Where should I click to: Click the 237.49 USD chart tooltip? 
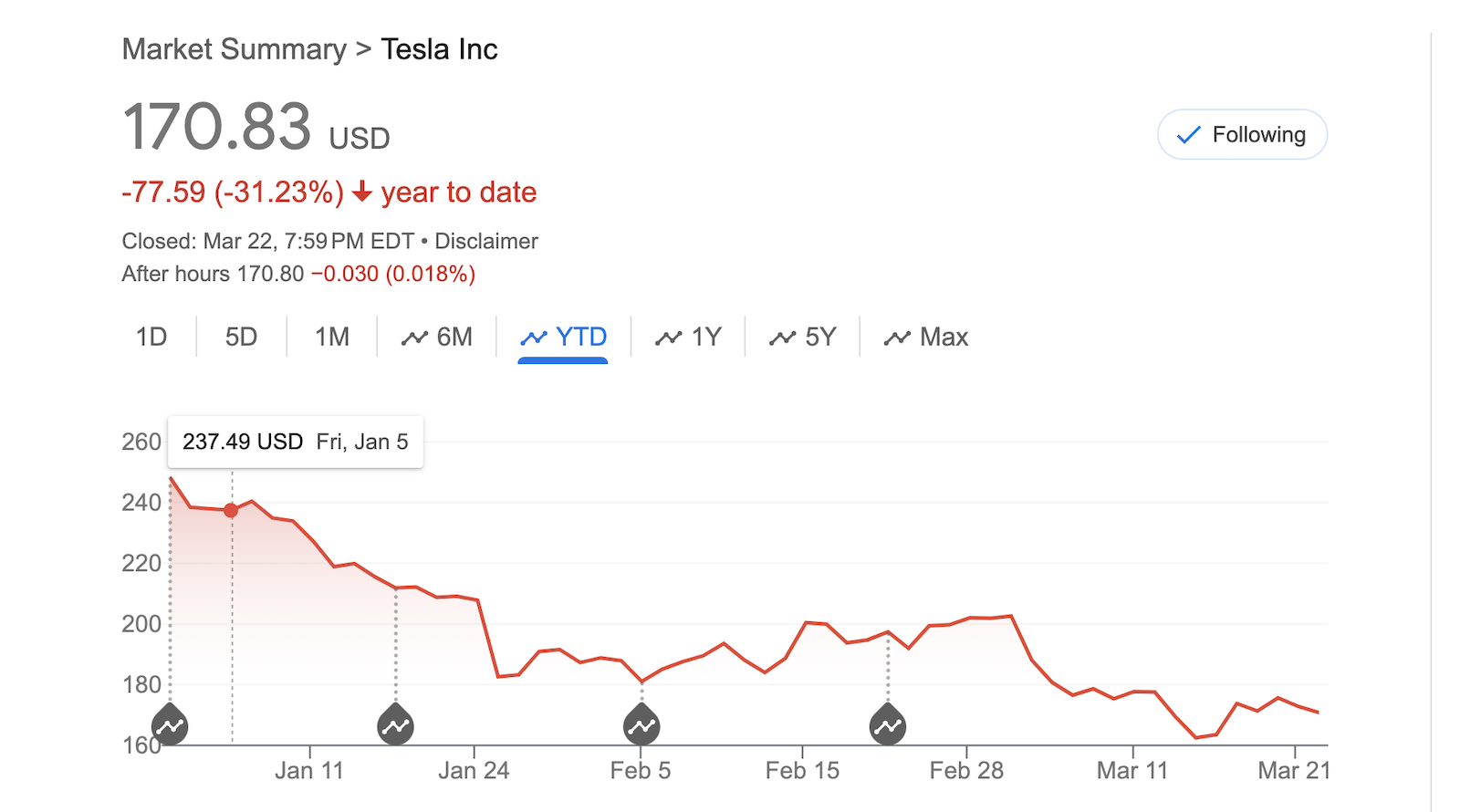295,442
